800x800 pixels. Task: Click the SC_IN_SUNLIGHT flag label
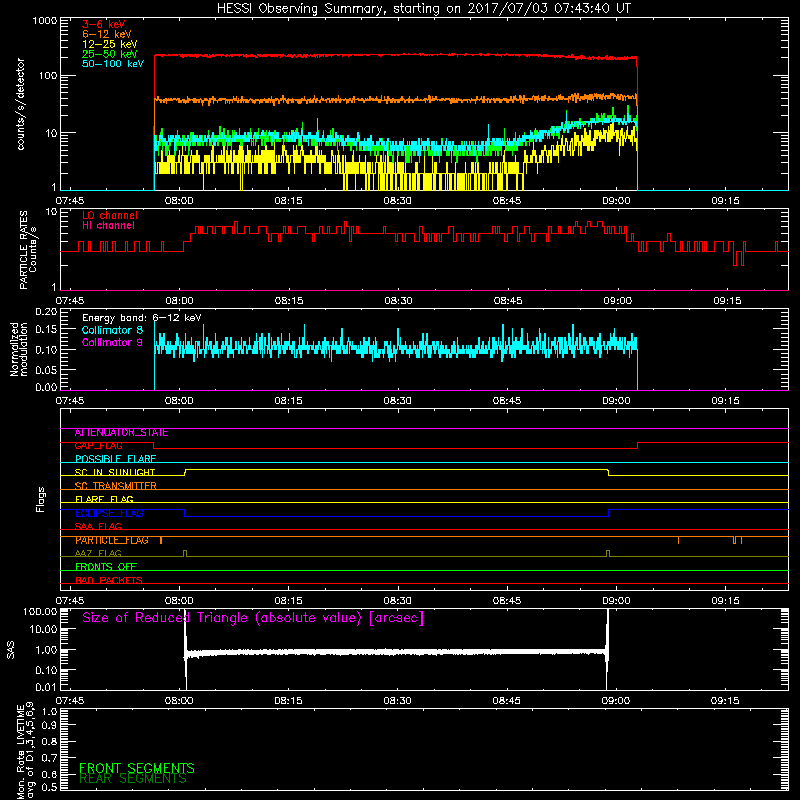tap(115, 472)
